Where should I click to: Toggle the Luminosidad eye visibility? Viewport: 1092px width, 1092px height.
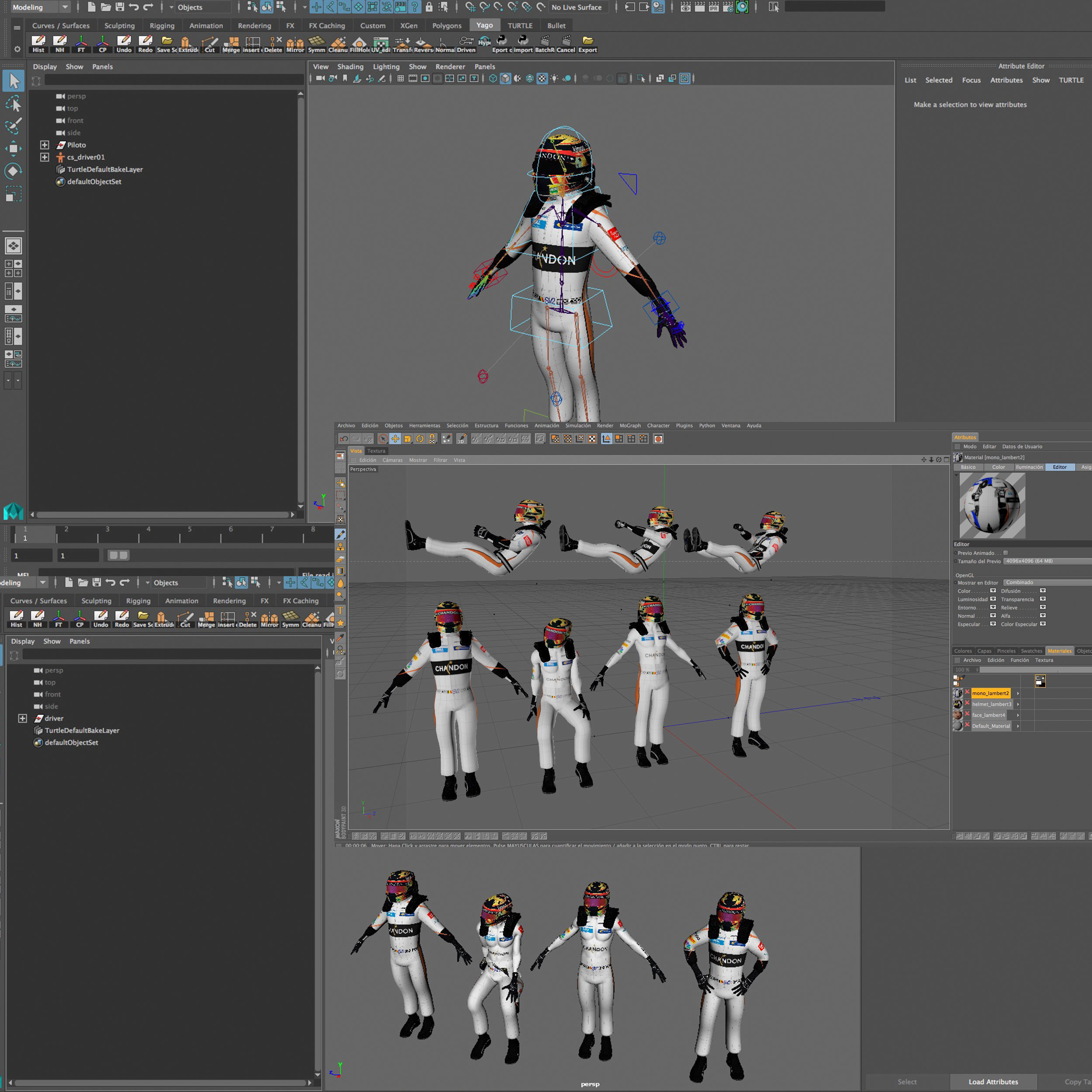tap(993, 599)
